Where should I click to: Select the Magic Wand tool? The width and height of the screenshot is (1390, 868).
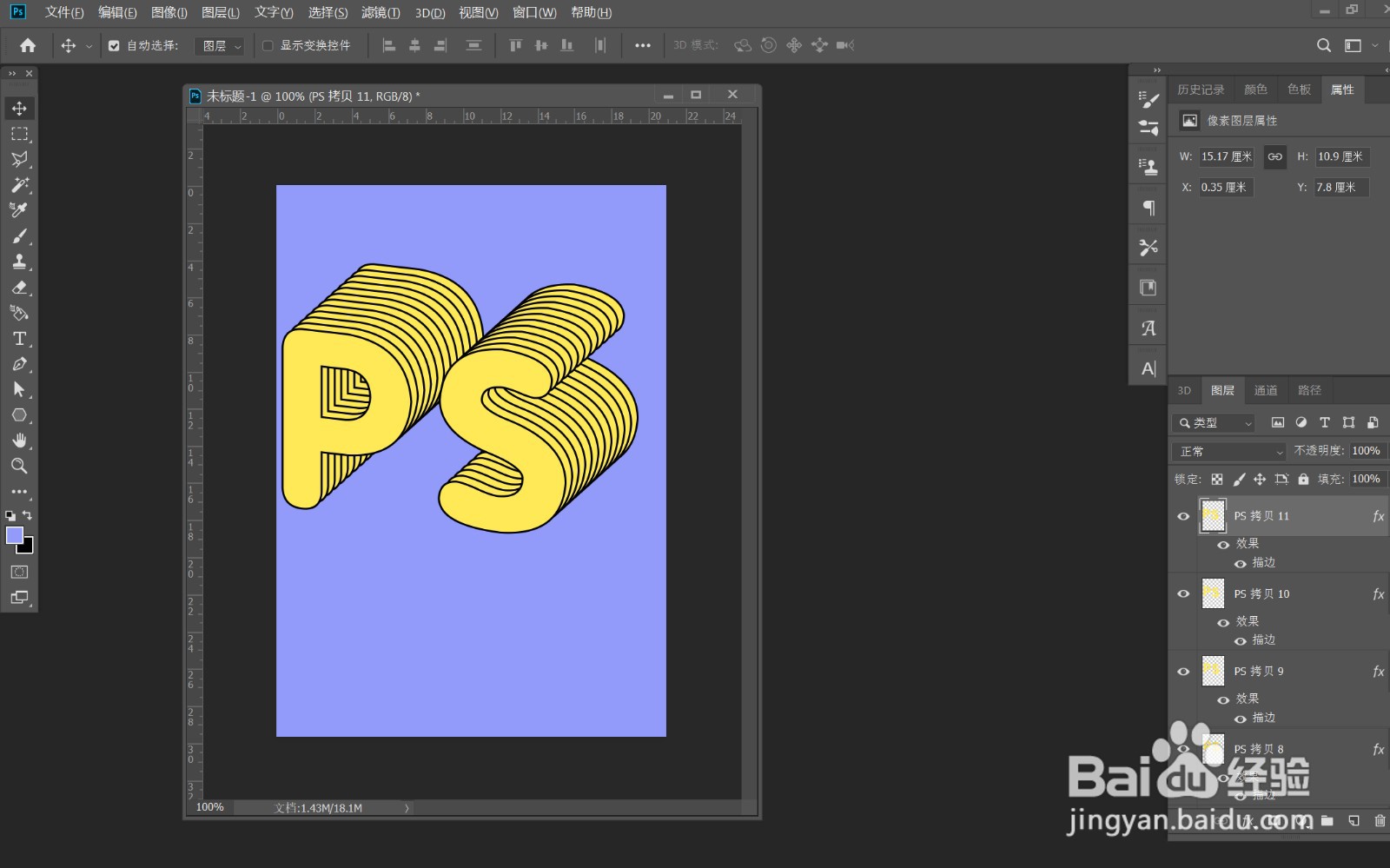coord(19,185)
